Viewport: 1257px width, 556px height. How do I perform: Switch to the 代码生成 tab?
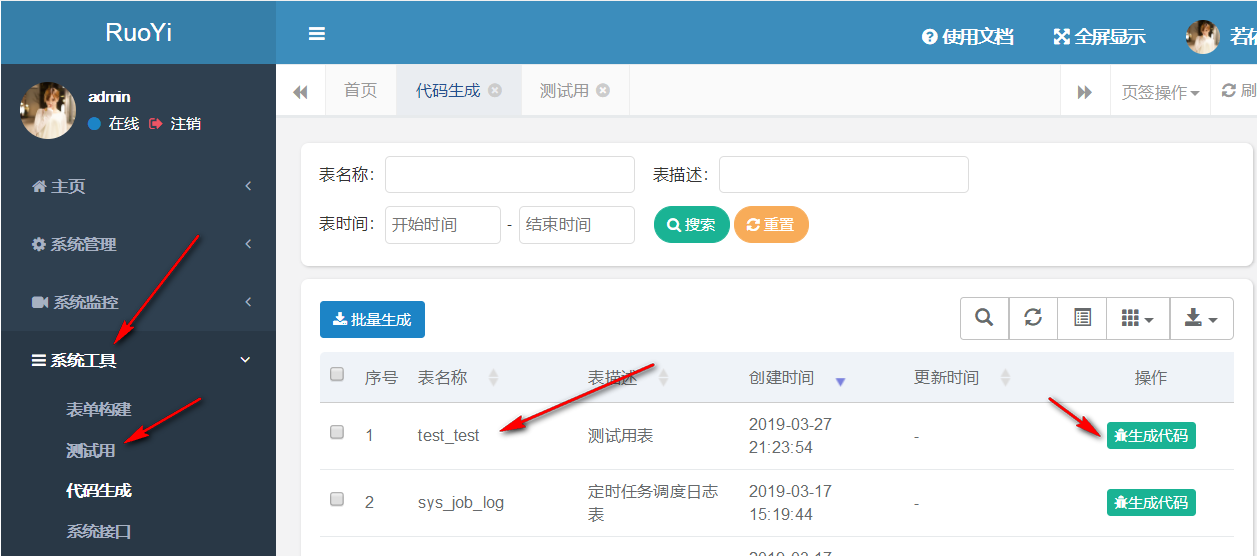pos(448,90)
